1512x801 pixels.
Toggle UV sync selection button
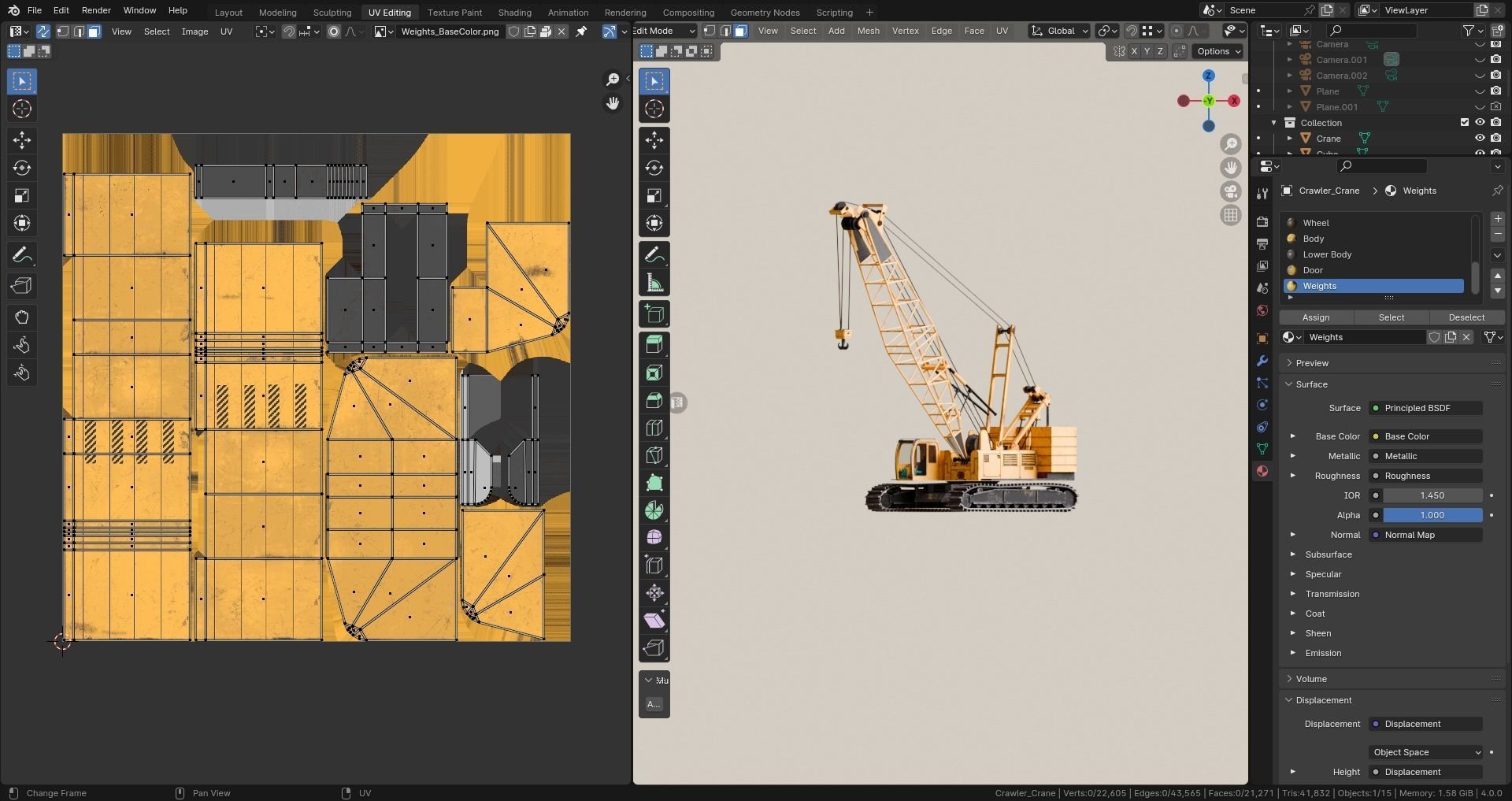click(43, 32)
